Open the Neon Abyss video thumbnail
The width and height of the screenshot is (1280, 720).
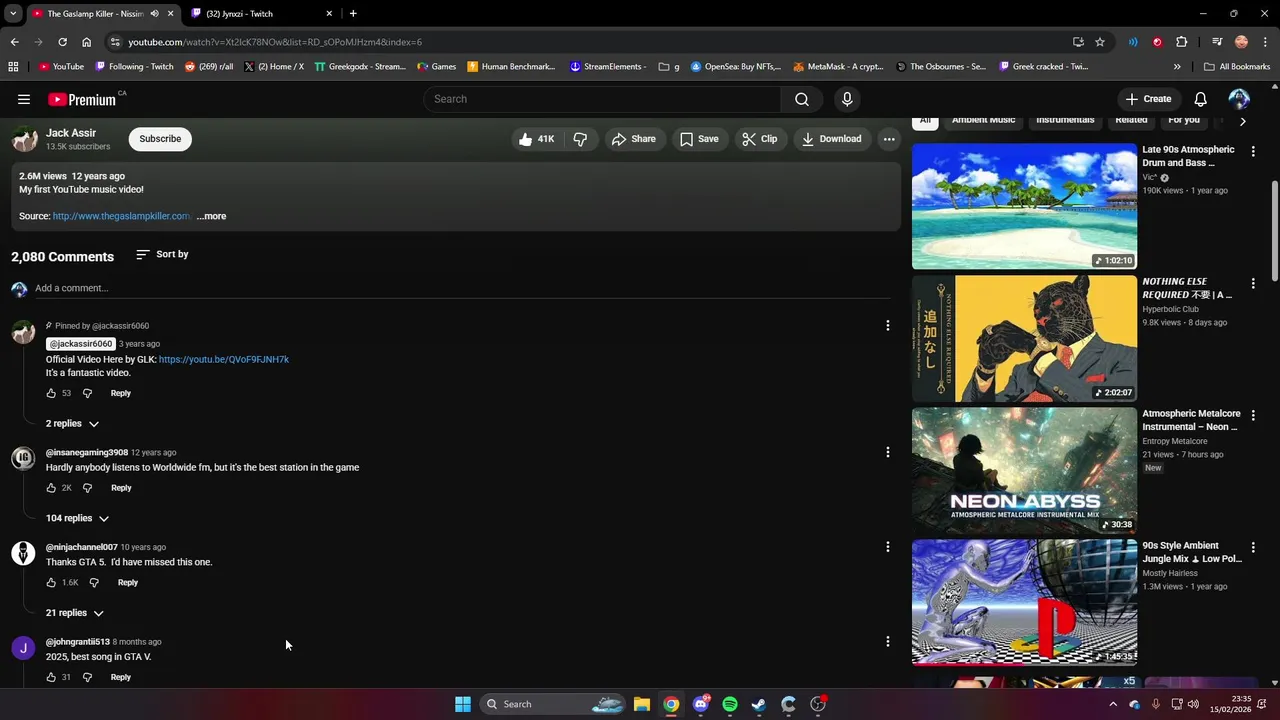[x=1024, y=471]
